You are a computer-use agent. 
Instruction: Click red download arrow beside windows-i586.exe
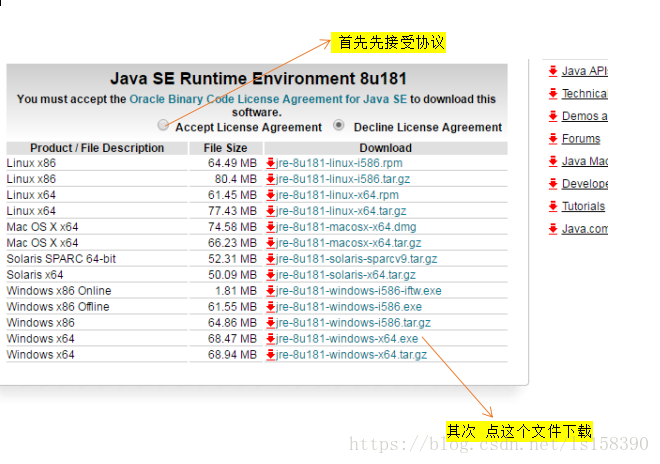[271, 307]
